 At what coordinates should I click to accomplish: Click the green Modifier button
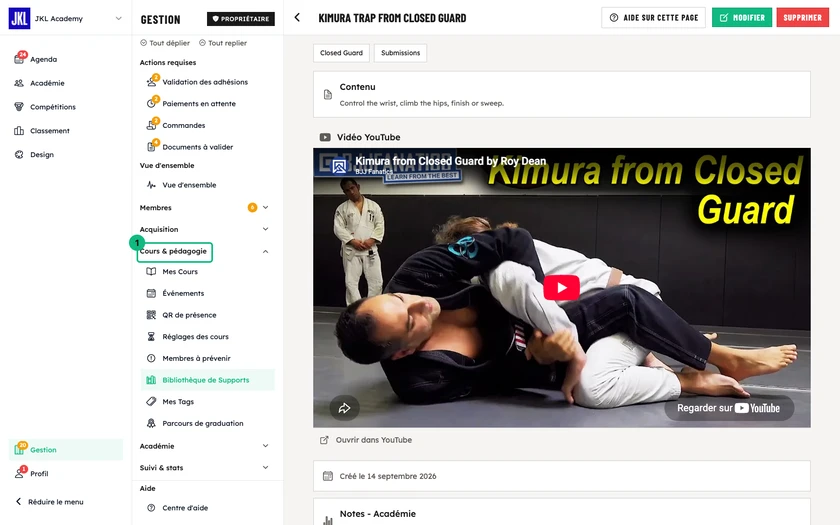coord(741,18)
